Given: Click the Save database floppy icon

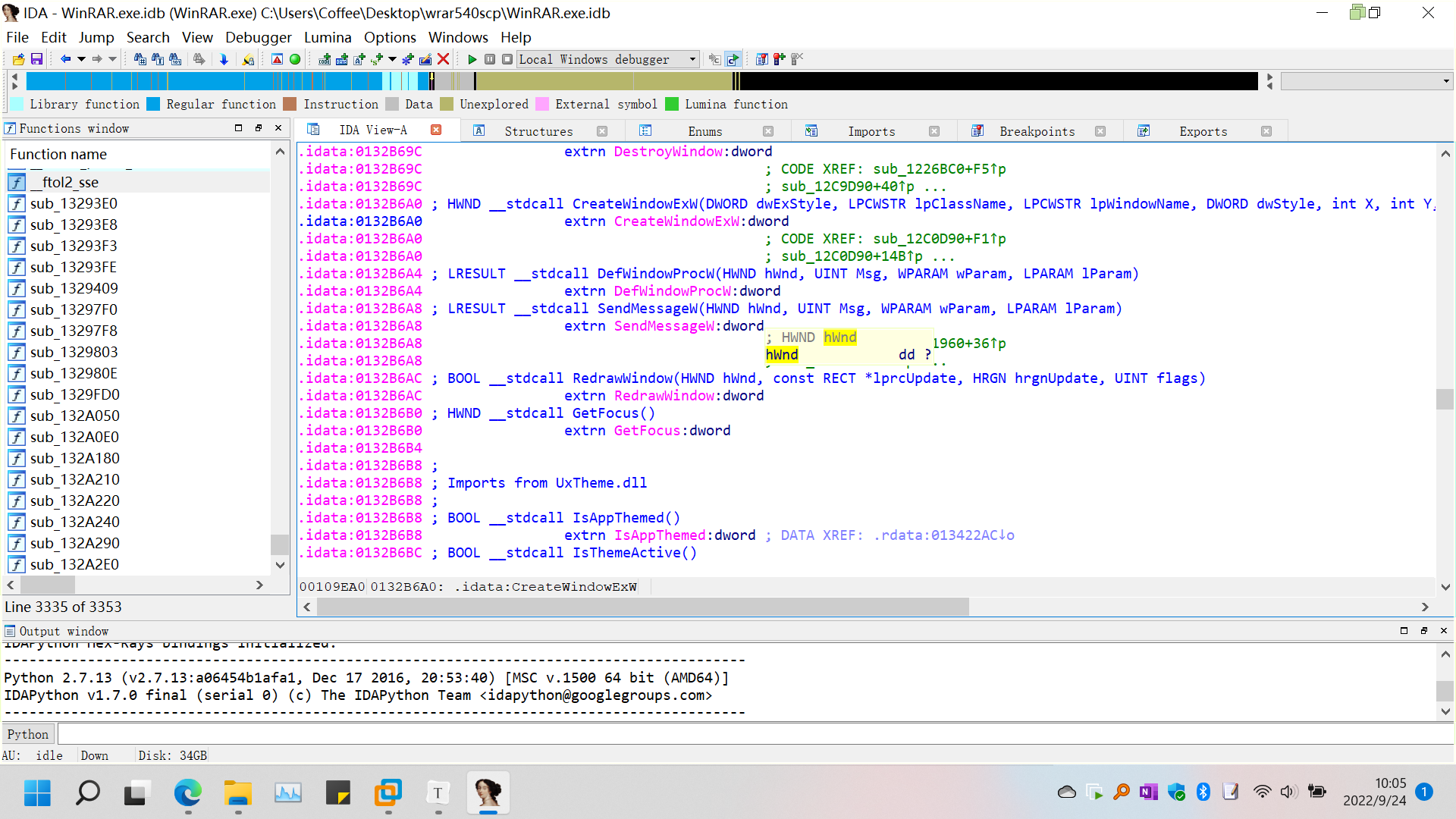Looking at the screenshot, I should pos(36,59).
